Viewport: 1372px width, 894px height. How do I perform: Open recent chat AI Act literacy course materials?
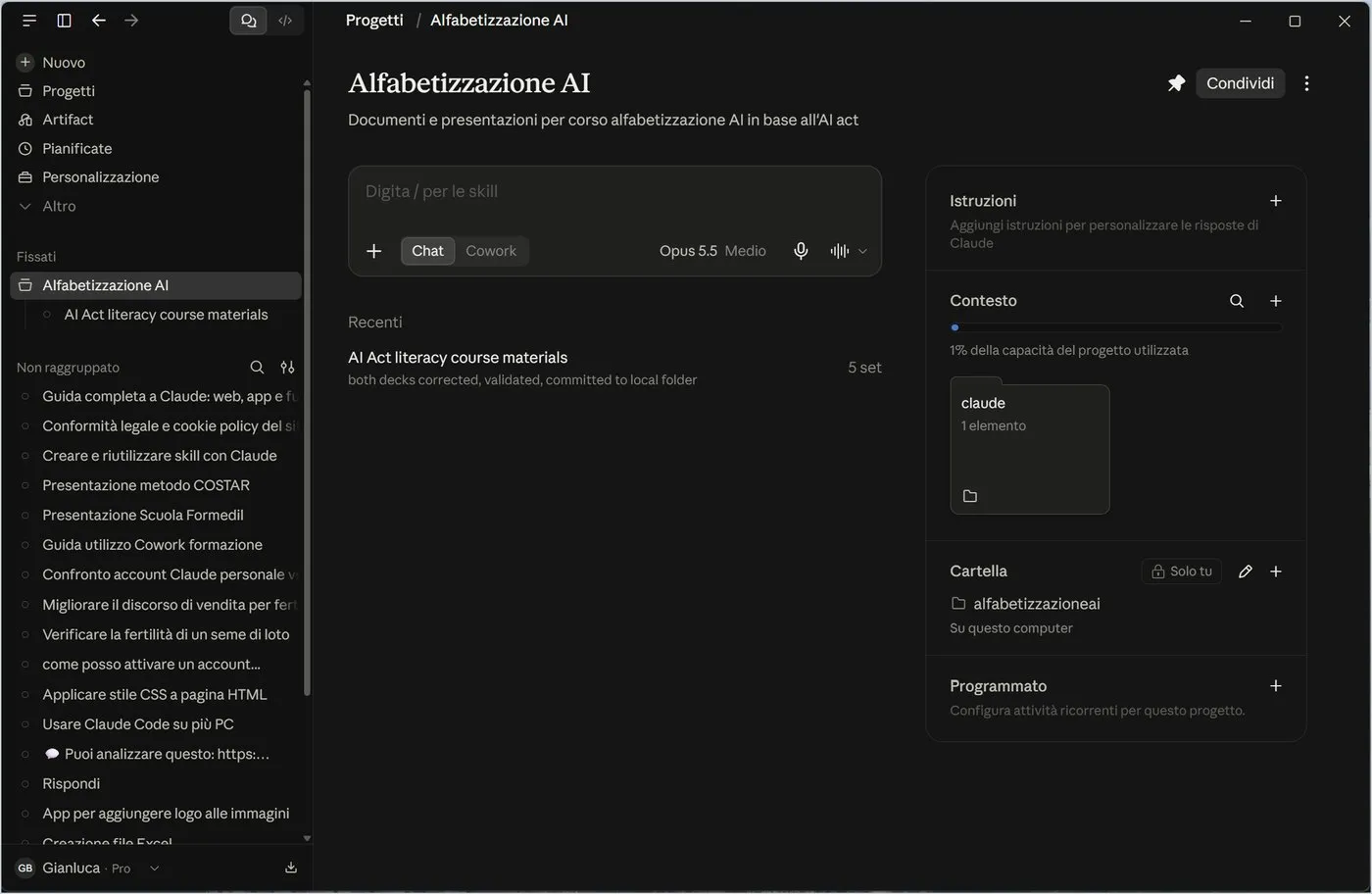click(614, 368)
